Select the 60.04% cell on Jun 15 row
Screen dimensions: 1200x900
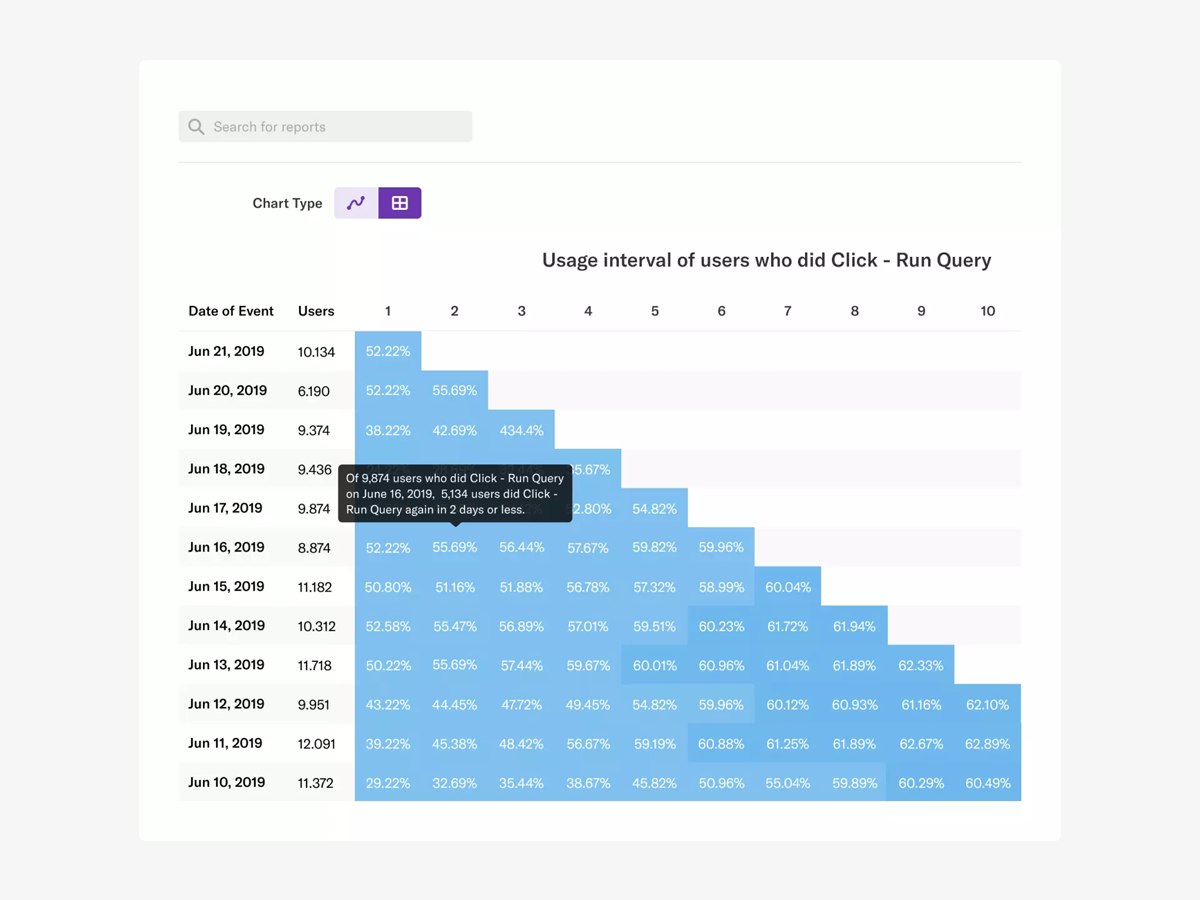788,587
